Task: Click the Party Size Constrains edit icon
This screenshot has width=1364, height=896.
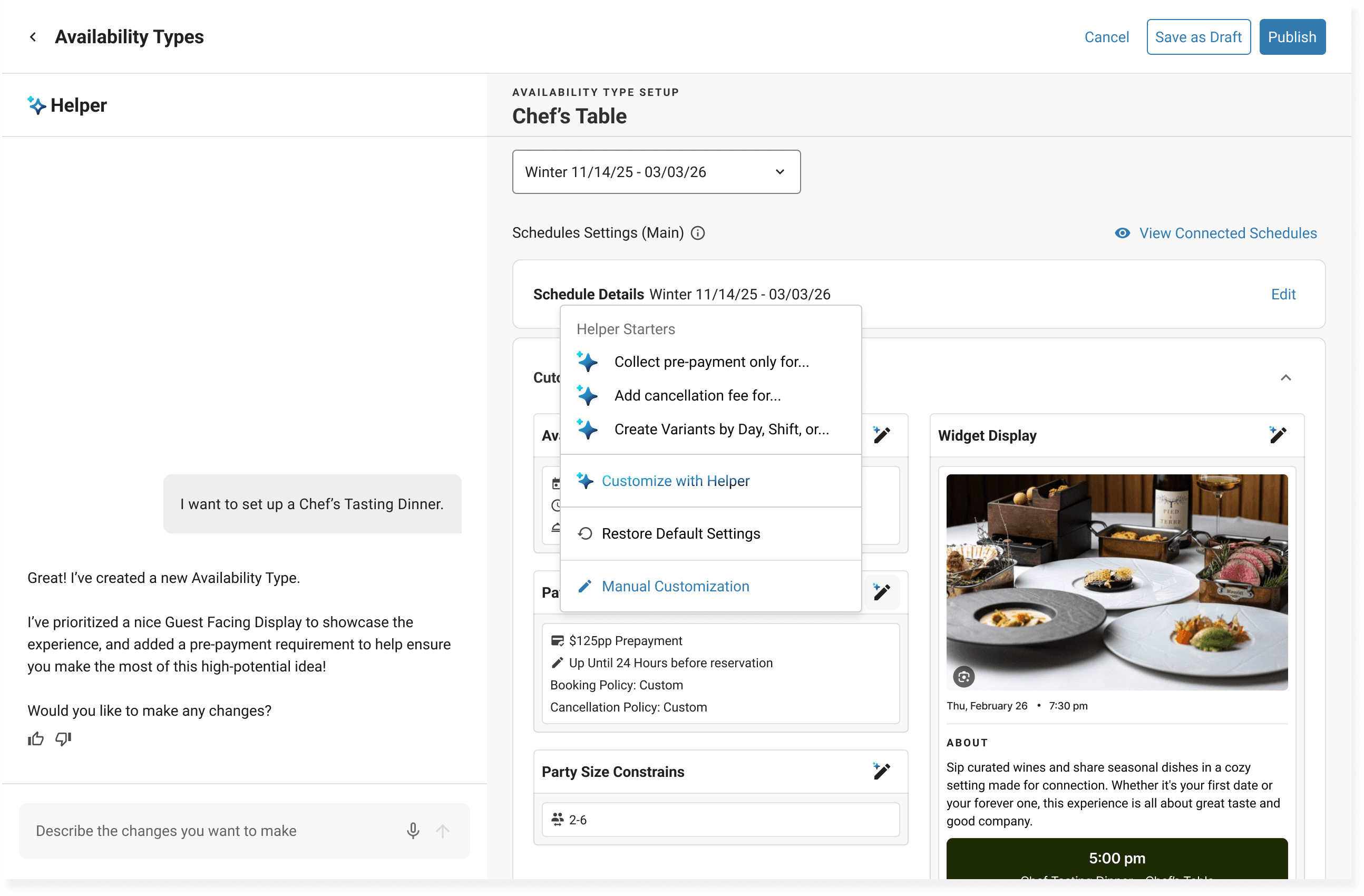Action: click(881, 771)
